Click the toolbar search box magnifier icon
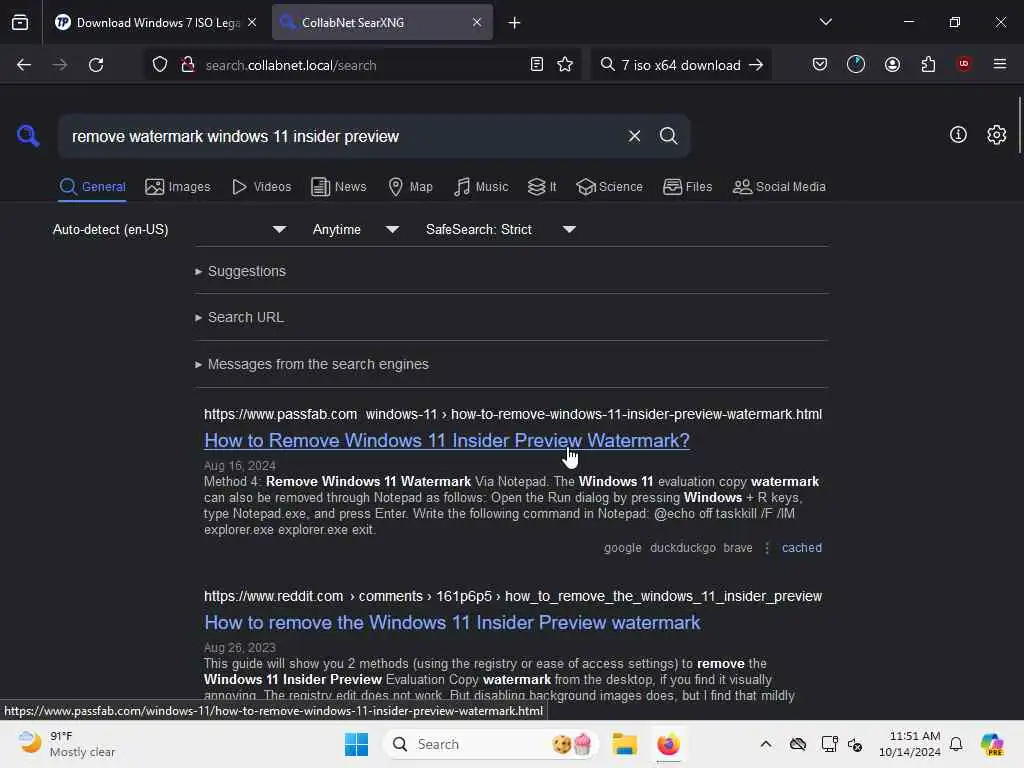 607,65
